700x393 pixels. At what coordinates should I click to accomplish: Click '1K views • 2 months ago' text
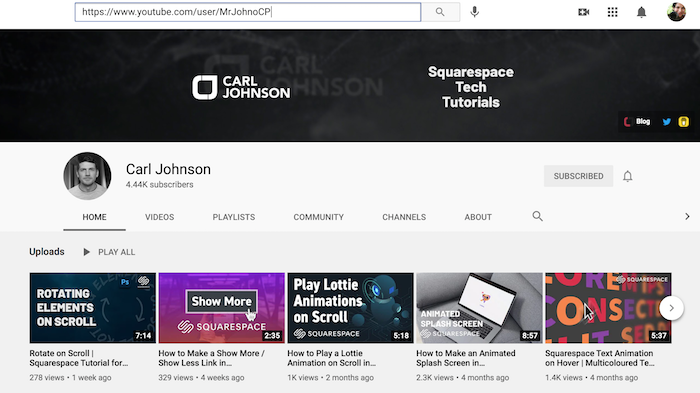click(330, 377)
